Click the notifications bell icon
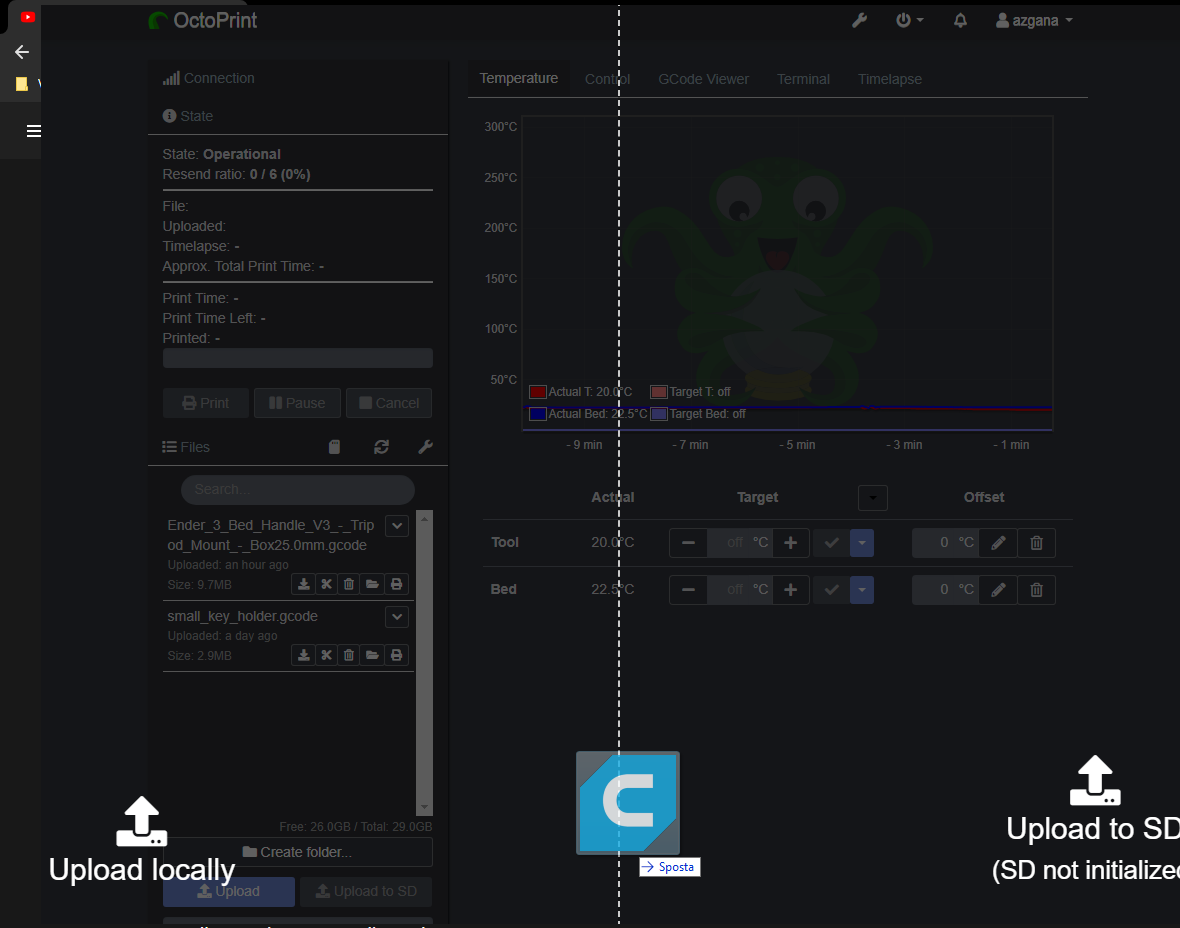 pyautogui.click(x=960, y=20)
